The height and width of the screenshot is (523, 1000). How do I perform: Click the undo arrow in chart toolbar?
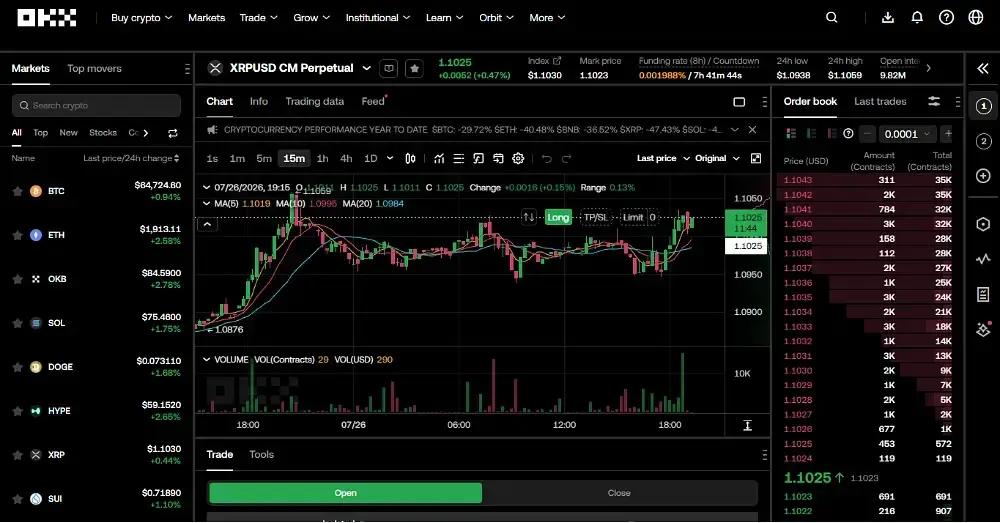point(547,158)
